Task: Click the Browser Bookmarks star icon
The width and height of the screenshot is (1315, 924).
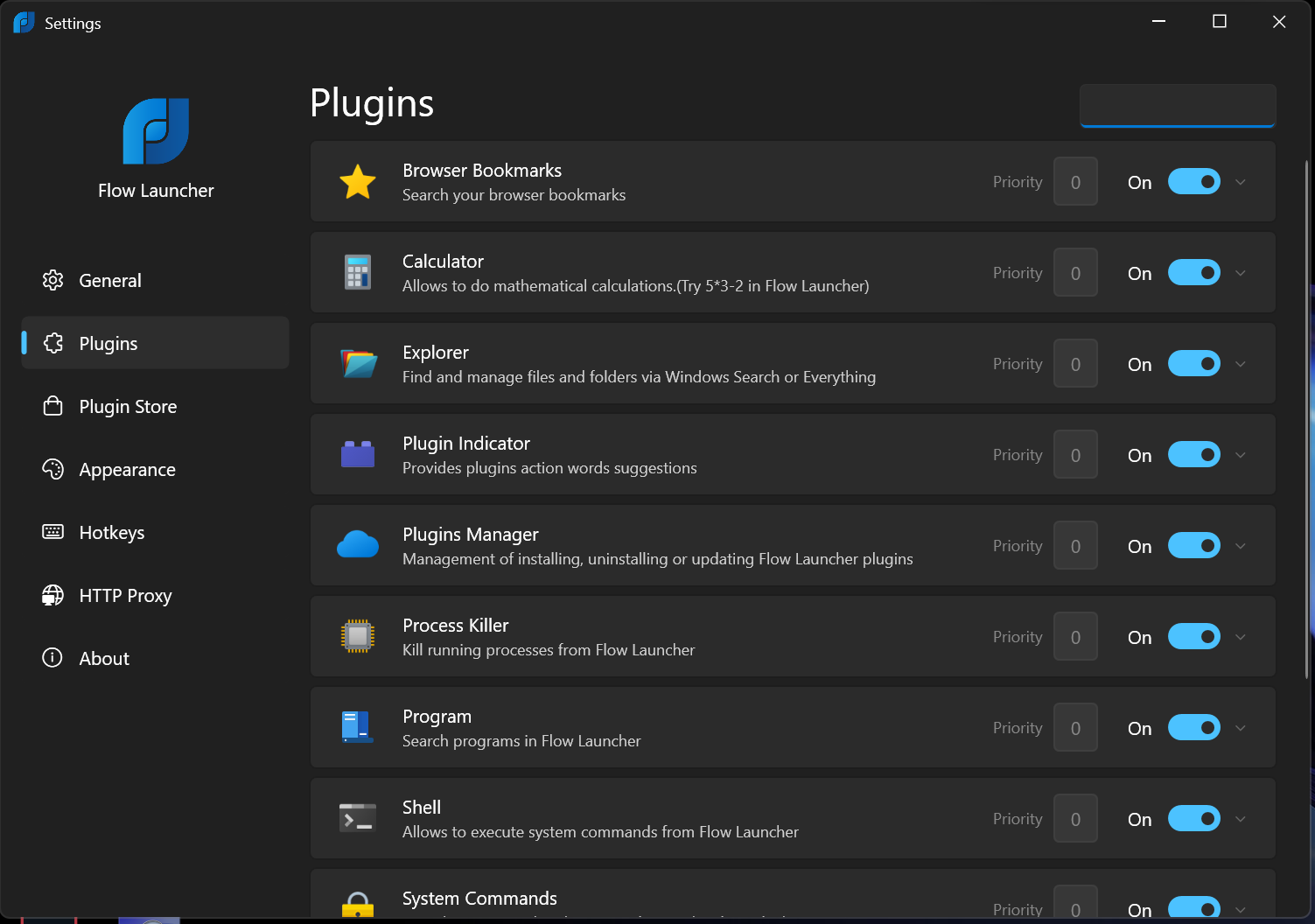Action: pyautogui.click(x=358, y=181)
